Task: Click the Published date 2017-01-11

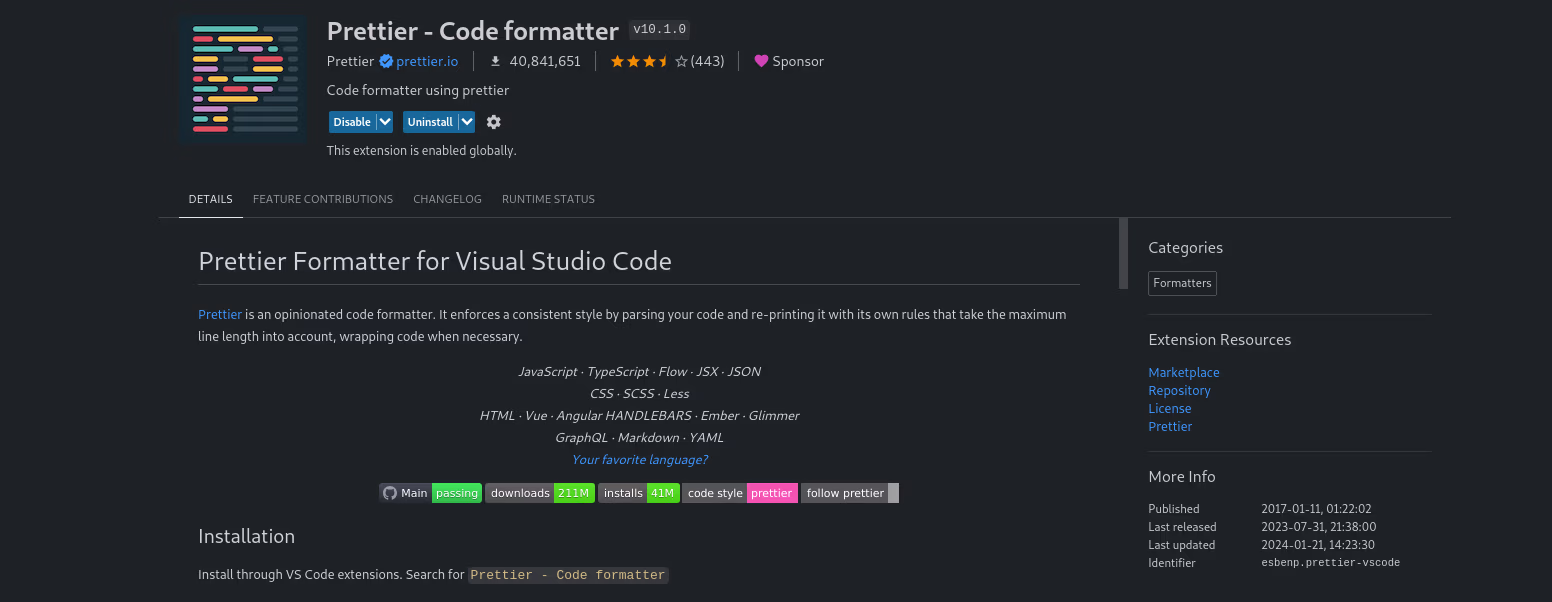Action: click(1316, 509)
